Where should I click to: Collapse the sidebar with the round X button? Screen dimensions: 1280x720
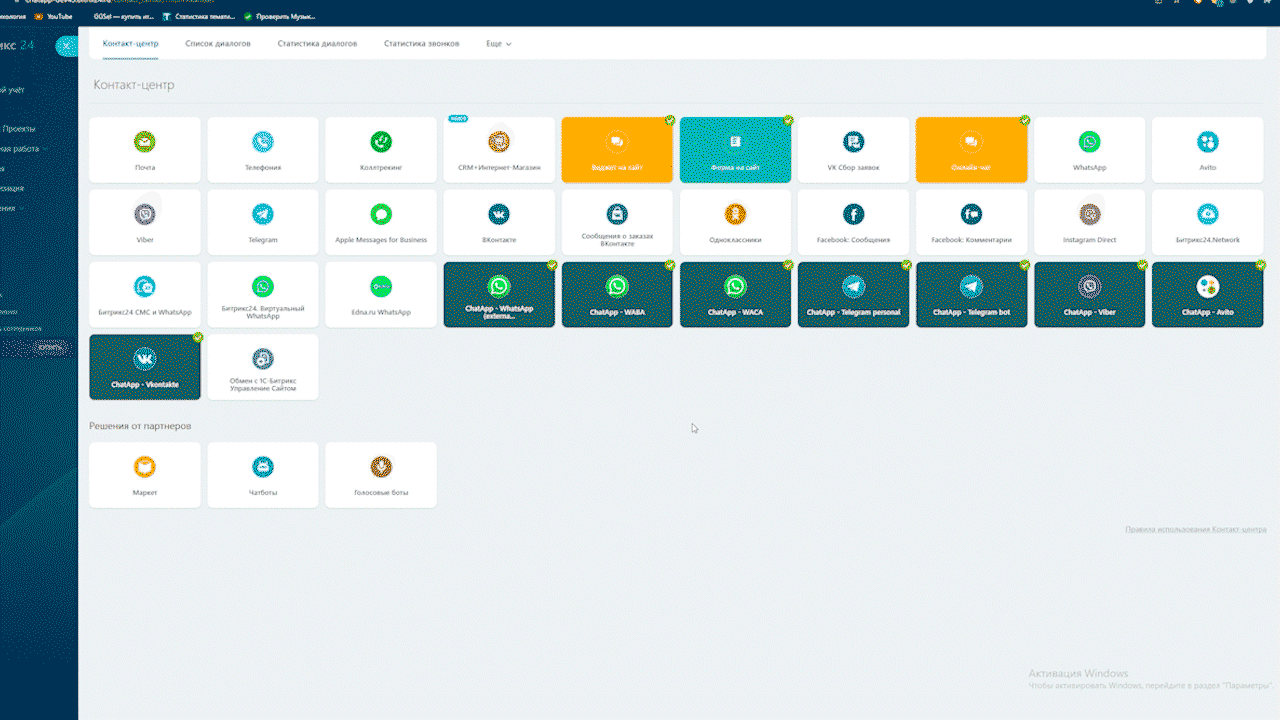pyautogui.click(x=66, y=46)
